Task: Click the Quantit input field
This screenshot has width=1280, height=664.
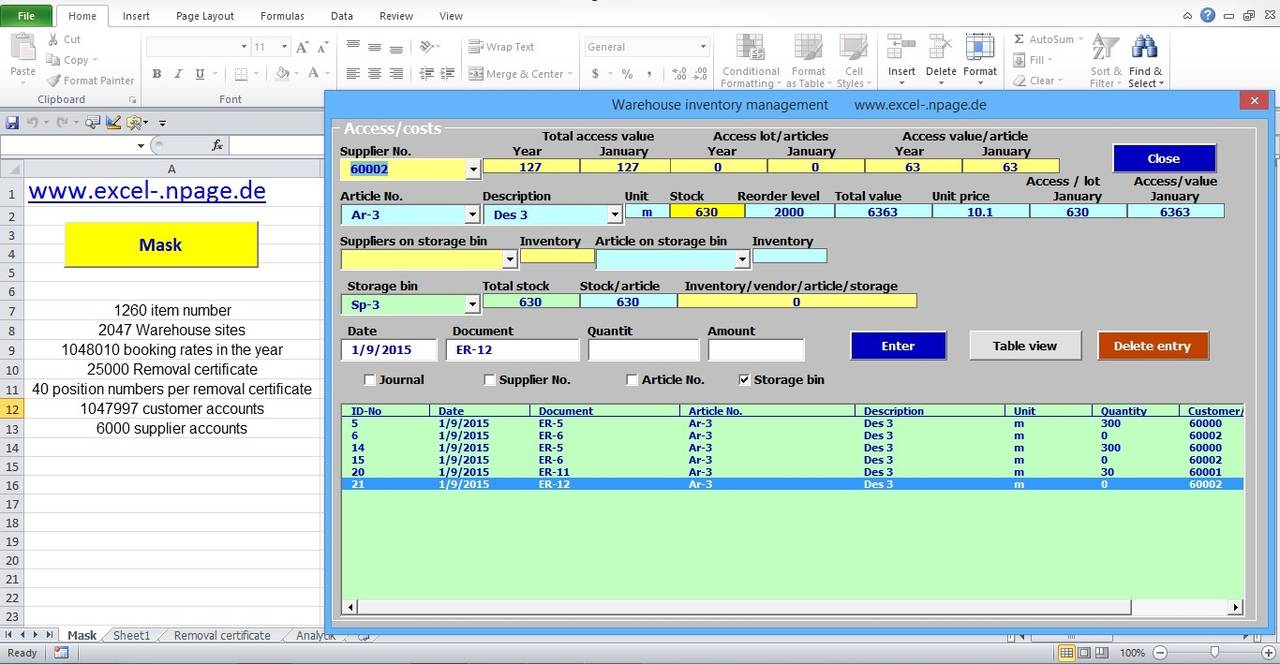Action: click(x=643, y=350)
